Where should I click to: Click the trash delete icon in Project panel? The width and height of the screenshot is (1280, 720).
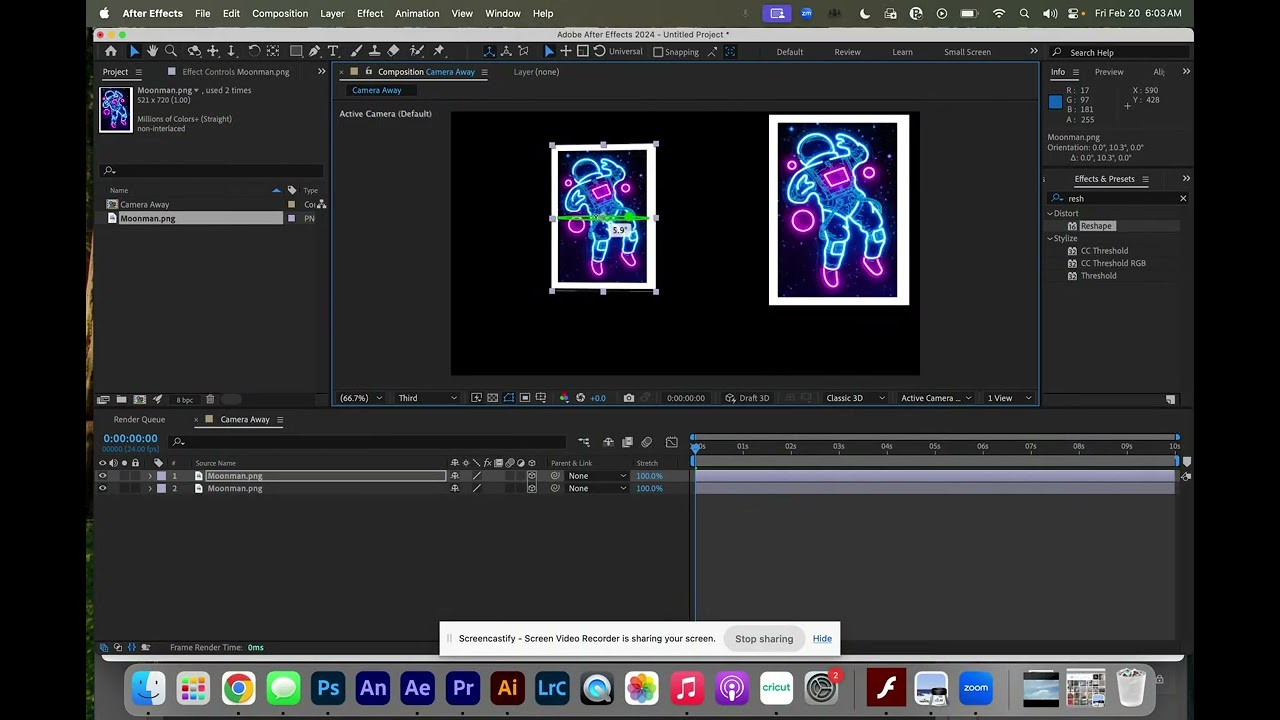click(x=210, y=399)
